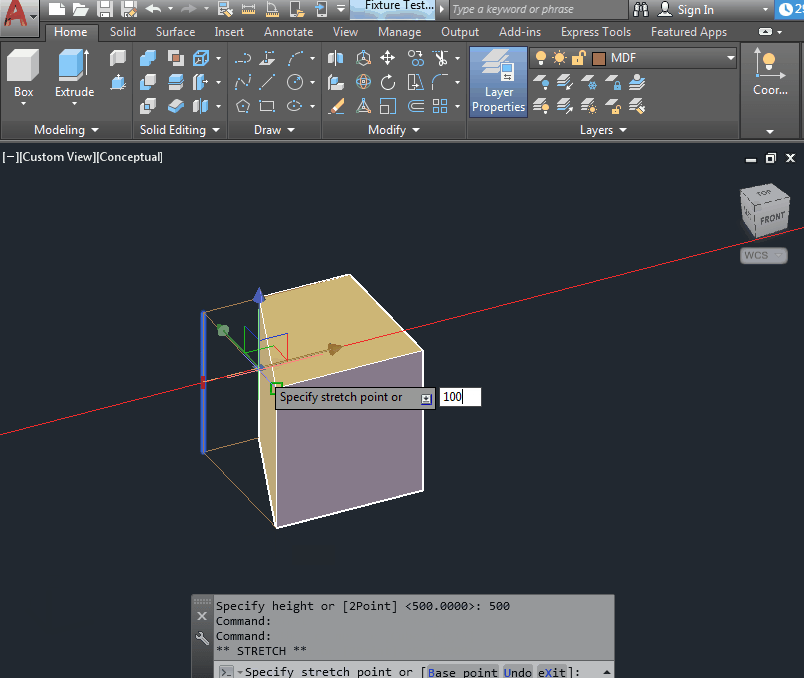Toggle MDF layer freeze sun icon
Image resolution: width=804 pixels, height=678 pixels.
[x=559, y=58]
